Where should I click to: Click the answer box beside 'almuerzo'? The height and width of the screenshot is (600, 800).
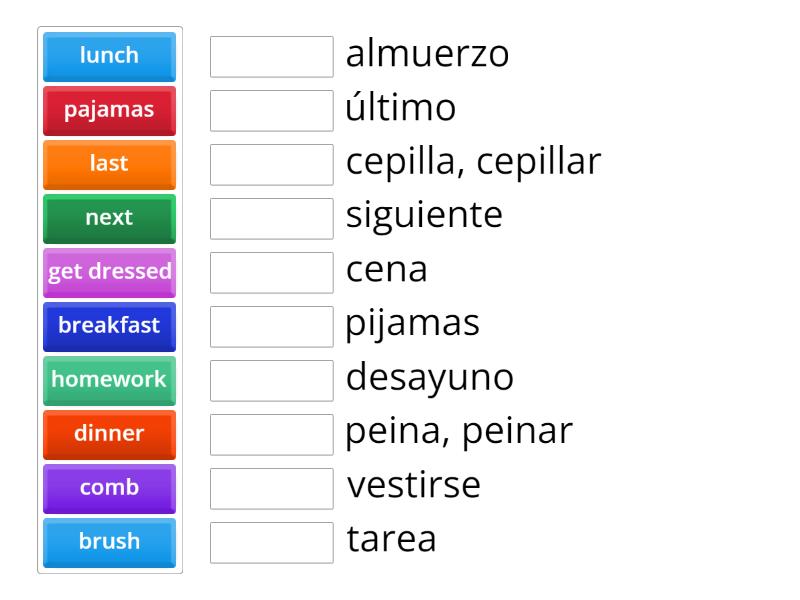click(x=271, y=57)
